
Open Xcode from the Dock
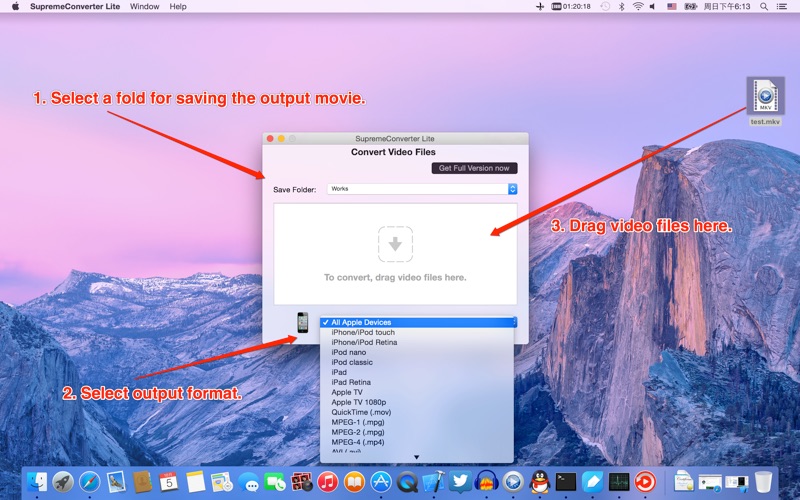tap(434, 482)
